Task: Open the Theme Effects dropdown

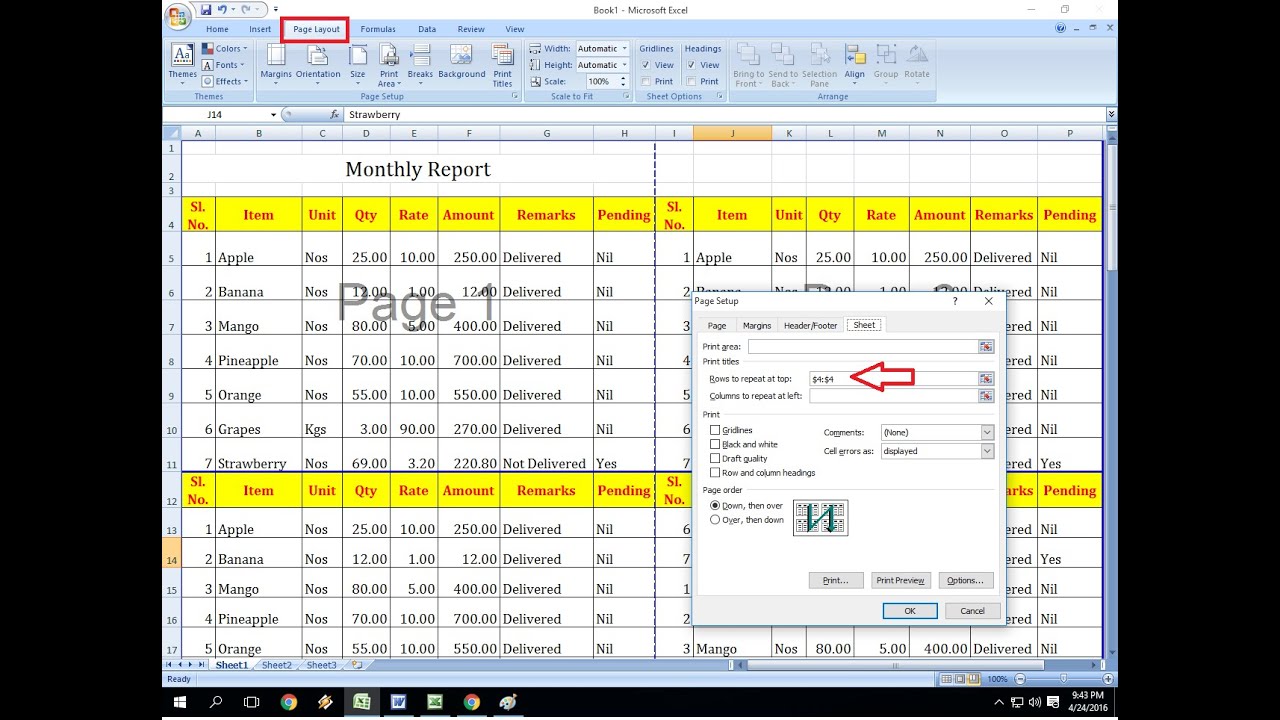Action: pos(224,81)
